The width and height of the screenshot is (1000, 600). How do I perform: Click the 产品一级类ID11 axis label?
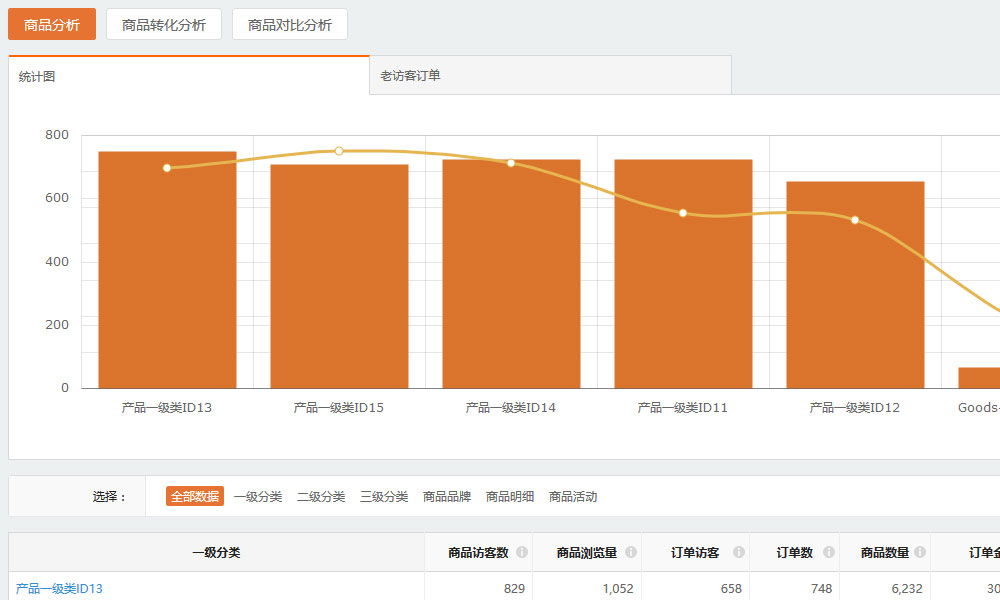[682, 407]
